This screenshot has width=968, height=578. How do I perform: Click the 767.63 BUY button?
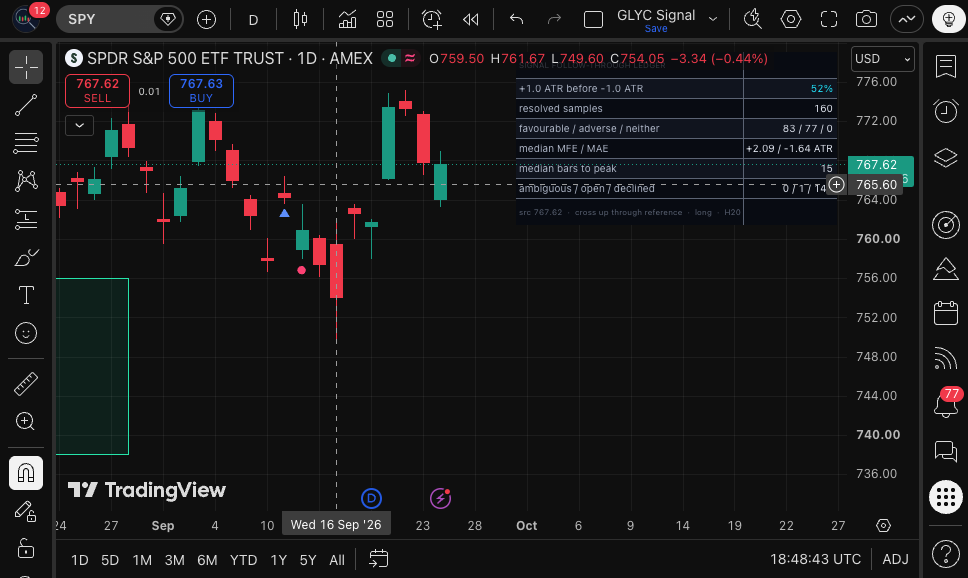point(201,91)
